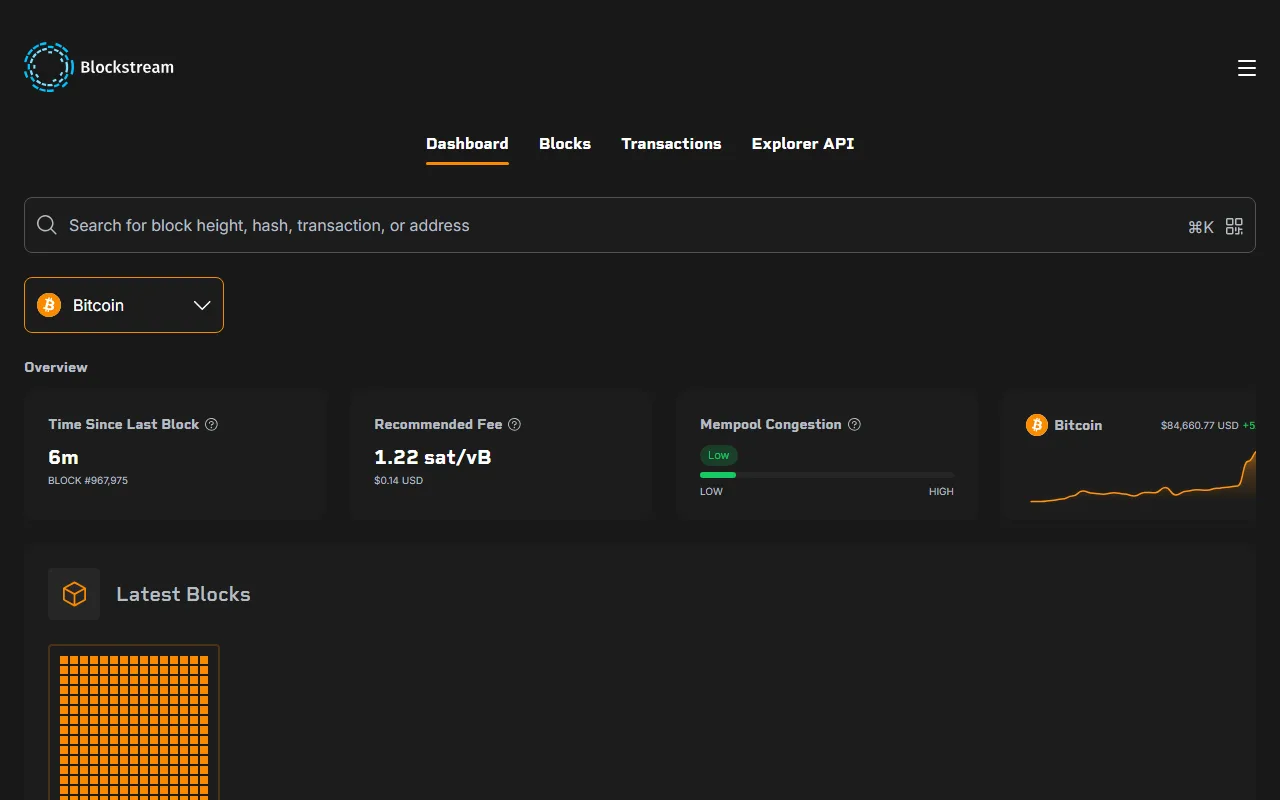Click the 1.22 sat/vB fee value
The width and height of the screenshot is (1280, 800).
pyautogui.click(x=433, y=457)
